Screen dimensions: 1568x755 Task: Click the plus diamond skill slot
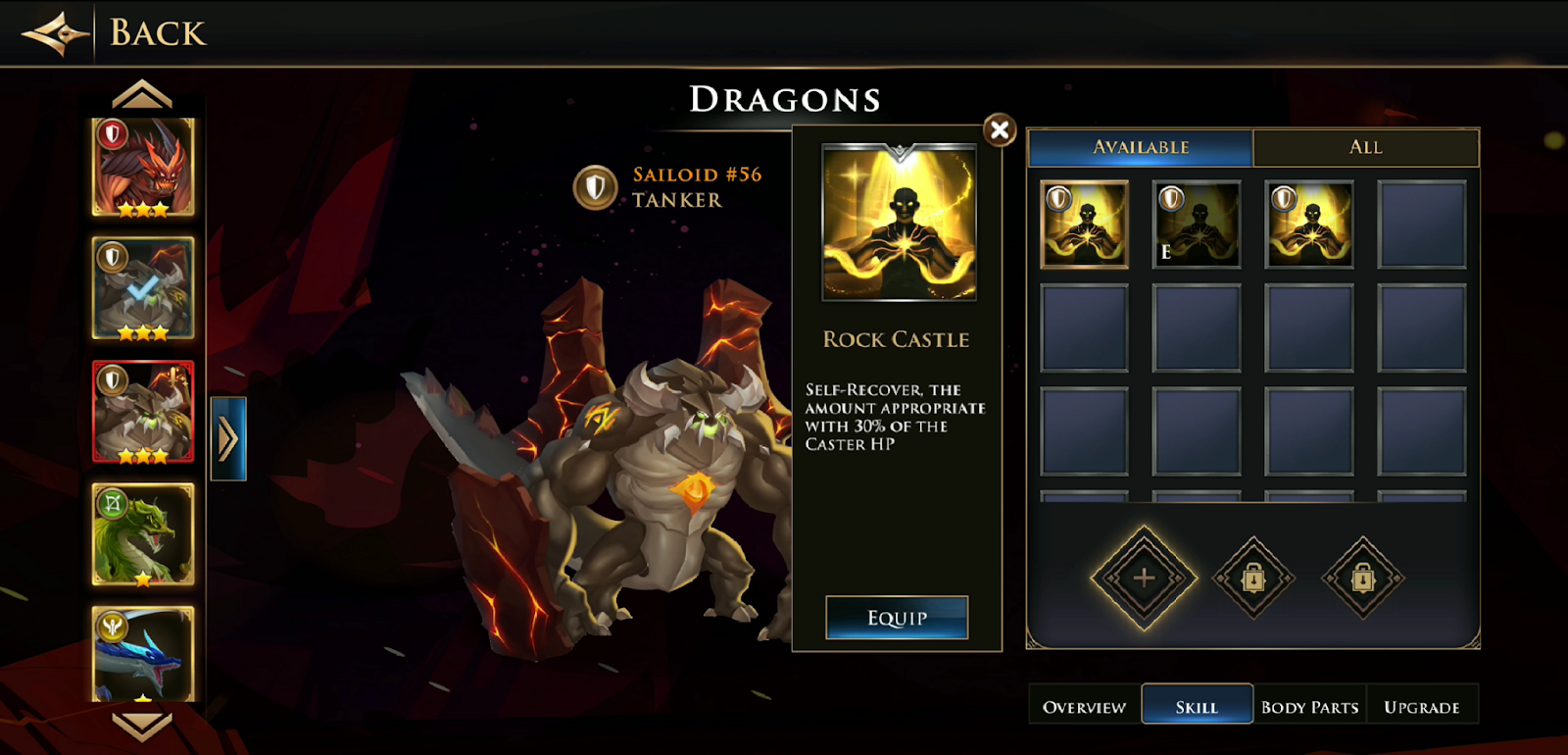point(1144,578)
